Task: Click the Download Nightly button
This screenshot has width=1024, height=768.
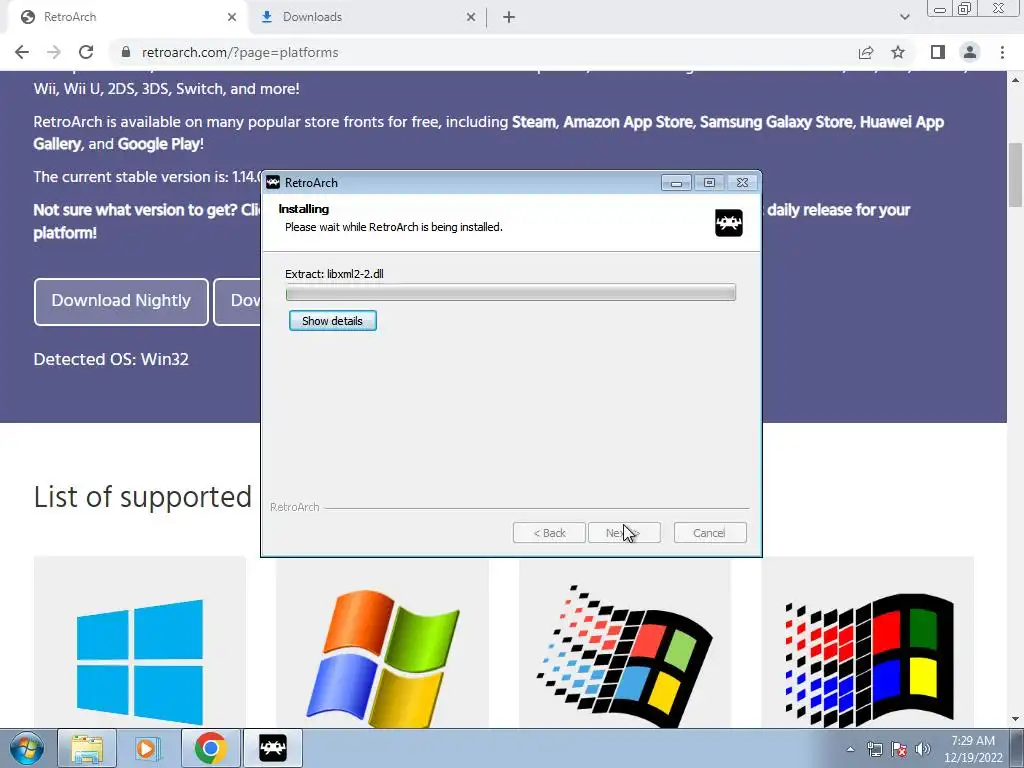Action: click(121, 301)
